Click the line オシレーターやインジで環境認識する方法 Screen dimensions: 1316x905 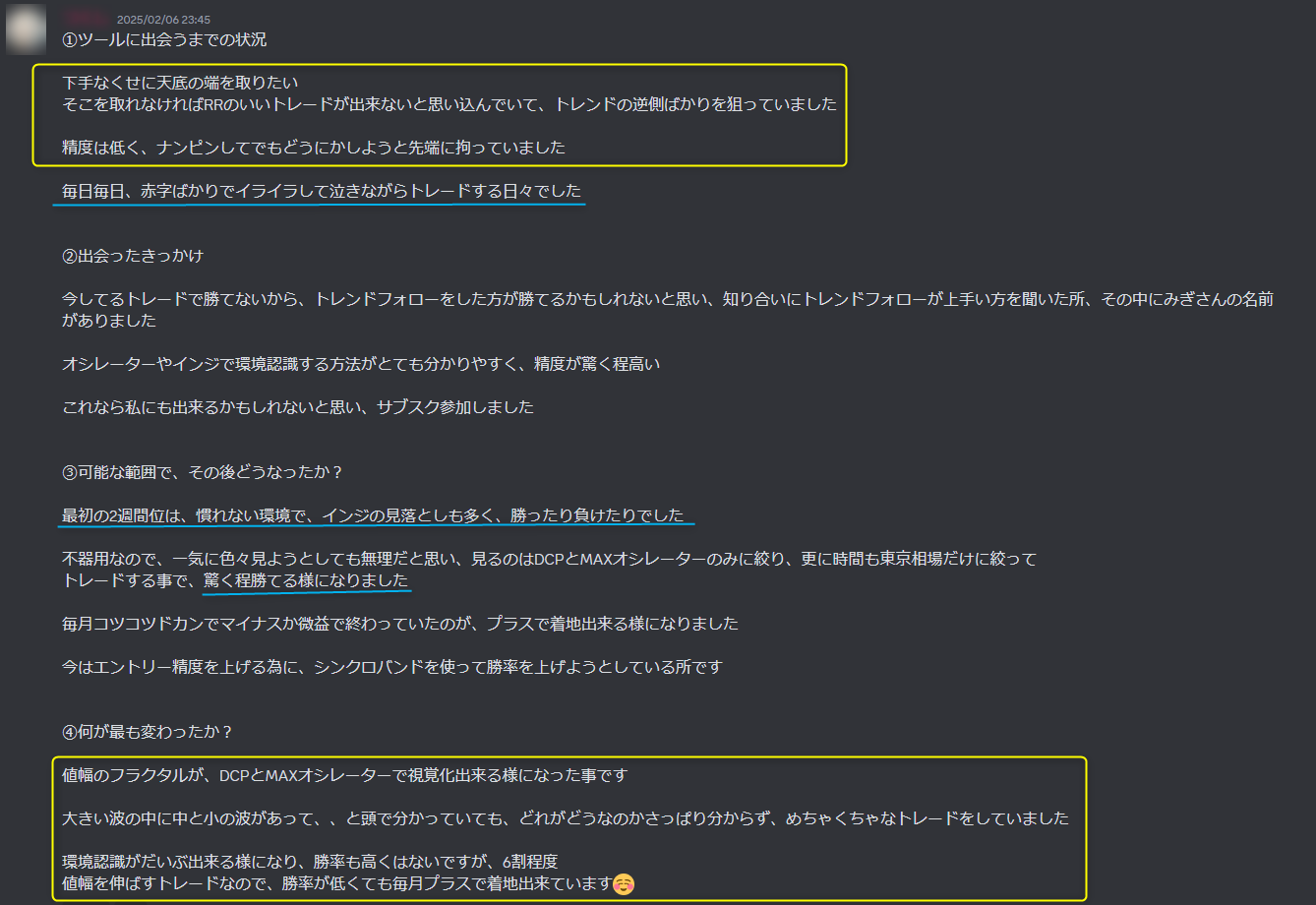tap(361, 364)
